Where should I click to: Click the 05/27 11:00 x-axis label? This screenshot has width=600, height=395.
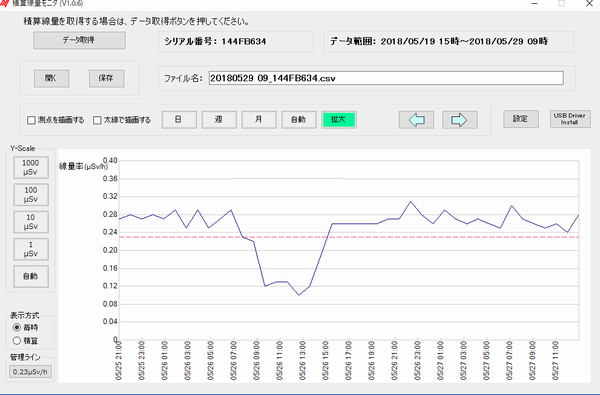pyautogui.click(x=556, y=361)
